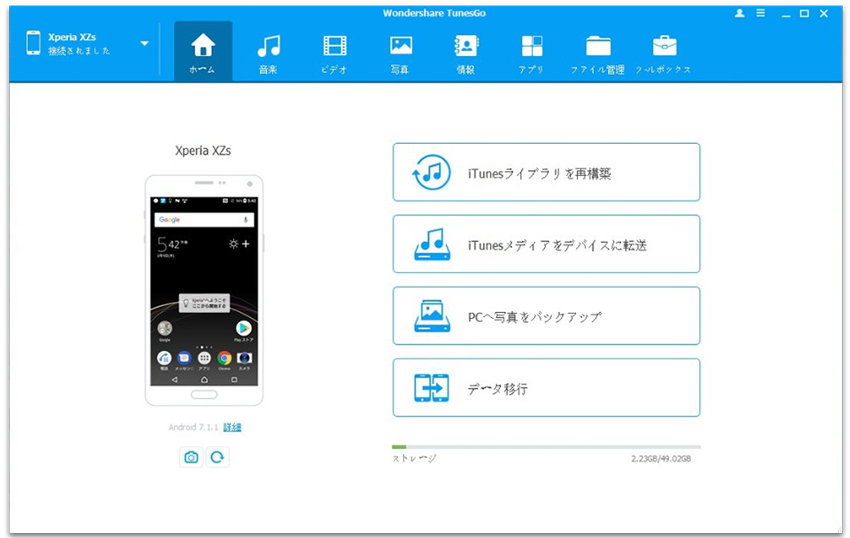The width and height of the screenshot is (850, 538).
Task: Click the user account icon in title bar
Action: (x=739, y=13)
